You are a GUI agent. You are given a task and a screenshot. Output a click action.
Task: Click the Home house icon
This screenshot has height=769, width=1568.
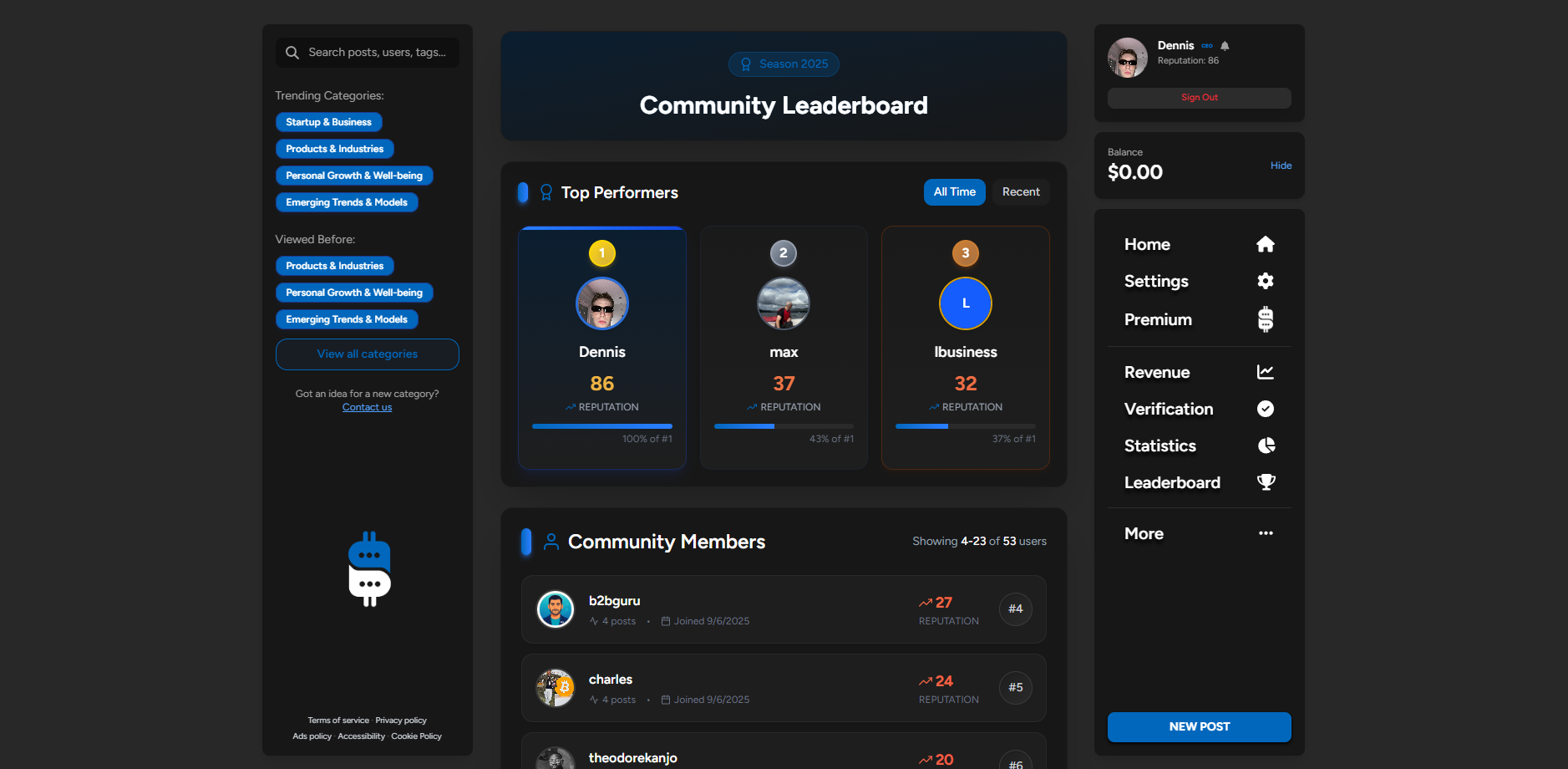pos(1266,244)
